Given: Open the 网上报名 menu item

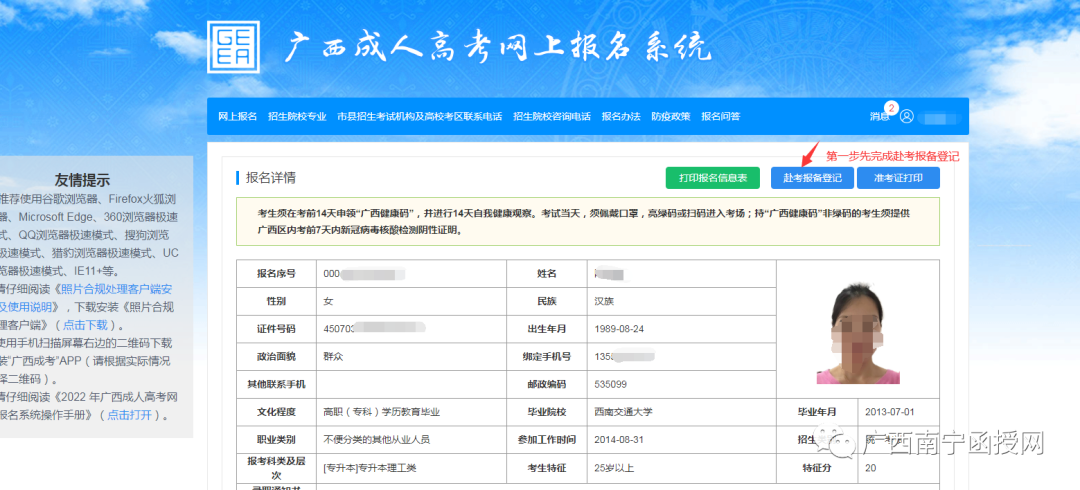Looking at the screenshot, I should pos(238,116).
